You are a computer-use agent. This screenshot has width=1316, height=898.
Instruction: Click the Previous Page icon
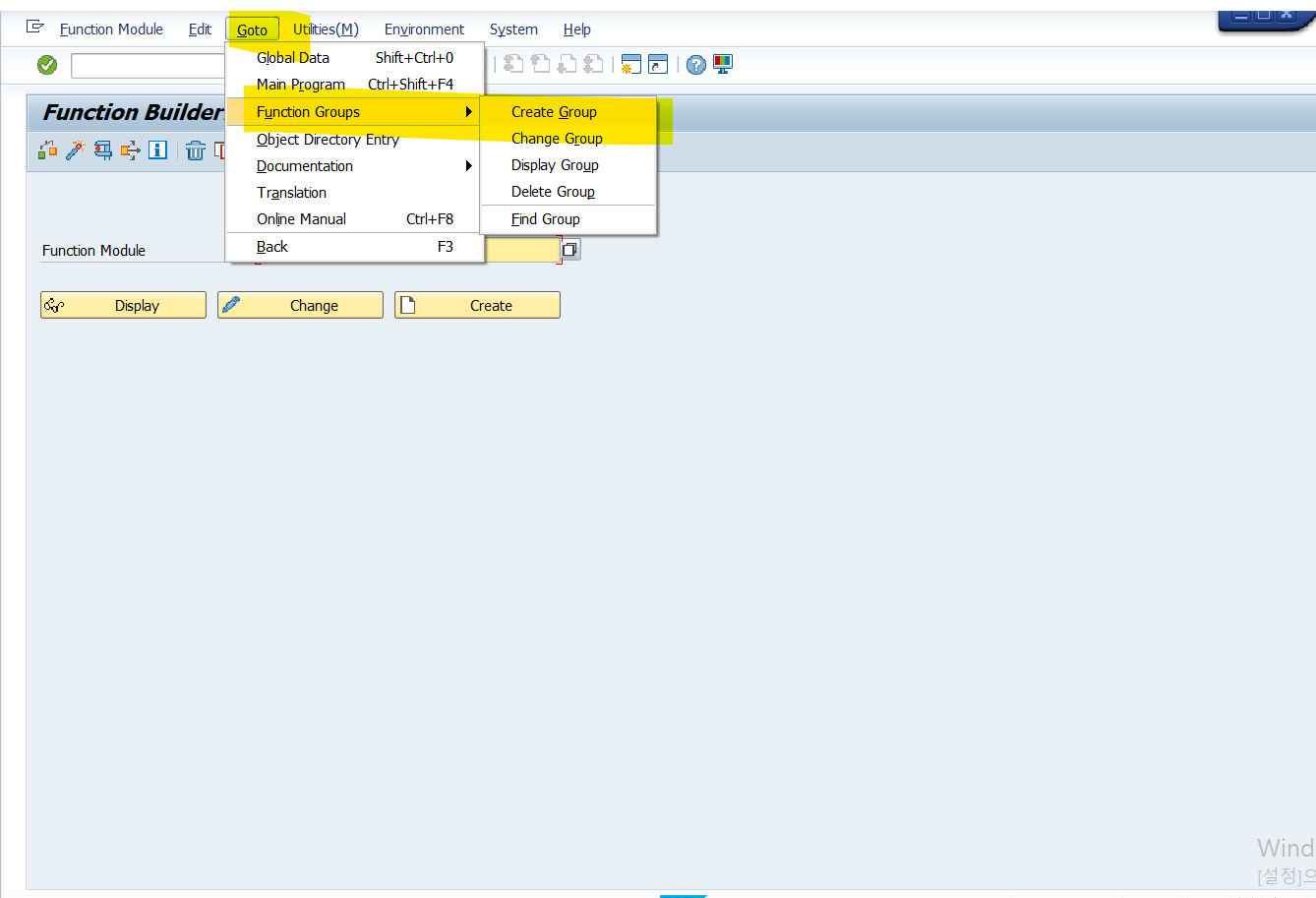(540, 64)
